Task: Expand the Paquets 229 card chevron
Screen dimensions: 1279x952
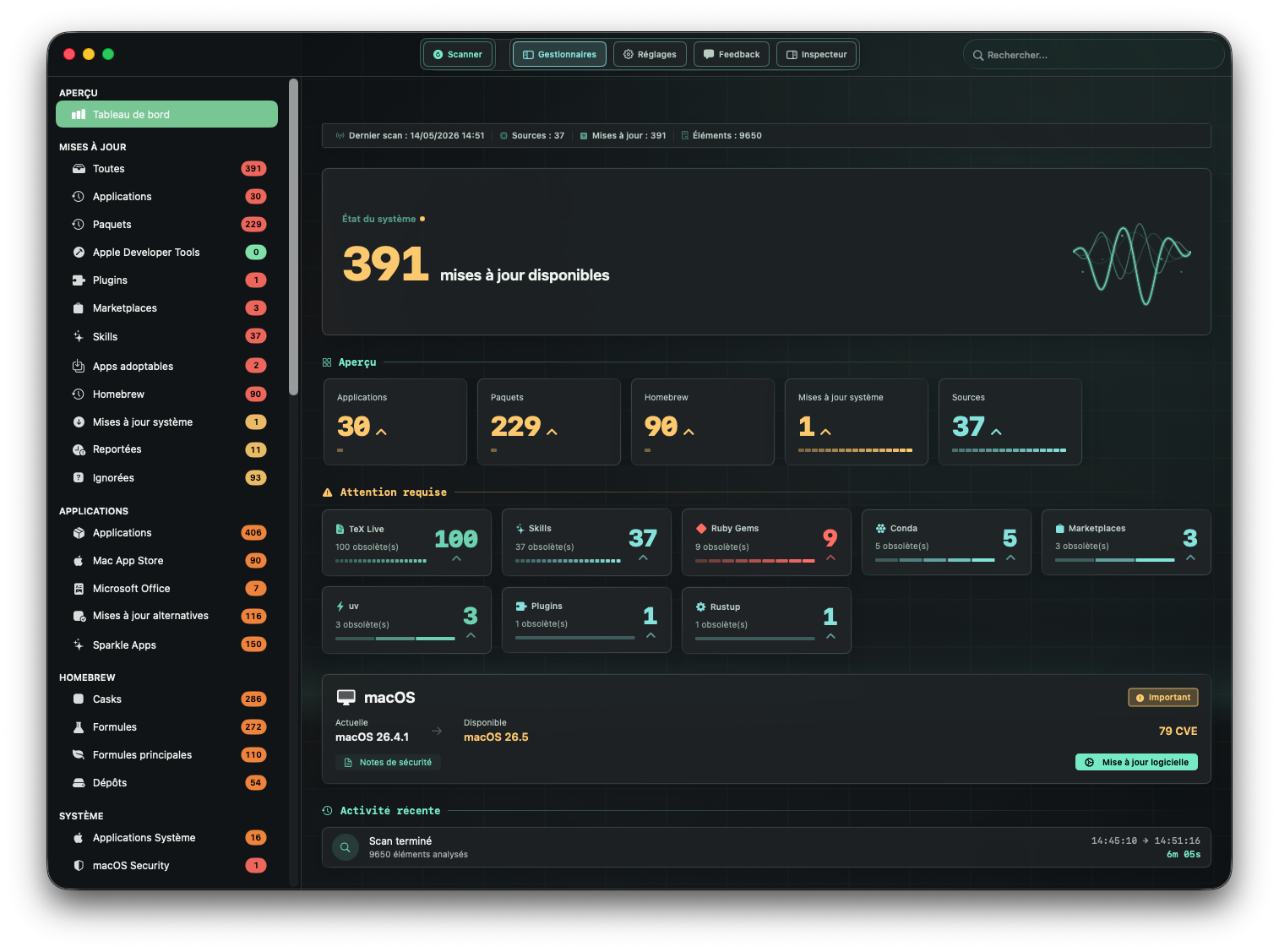Action: pos(552,432)
